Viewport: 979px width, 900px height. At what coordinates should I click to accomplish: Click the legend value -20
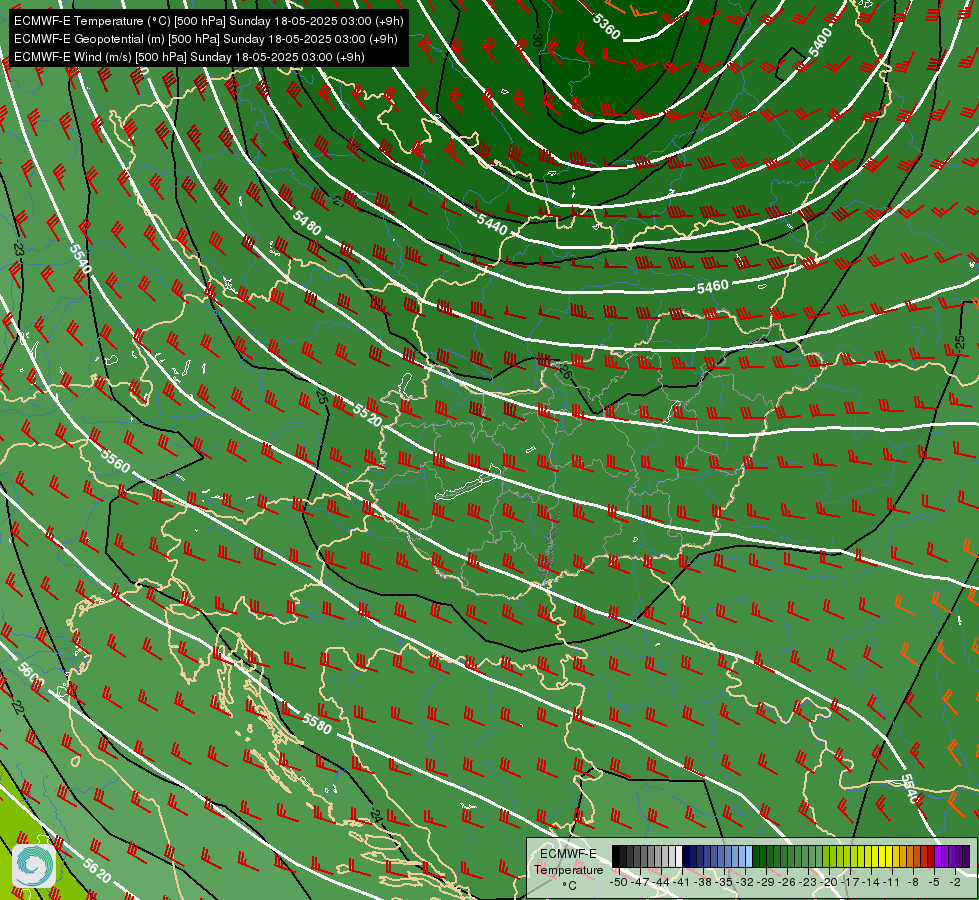(x=829, y=882)
